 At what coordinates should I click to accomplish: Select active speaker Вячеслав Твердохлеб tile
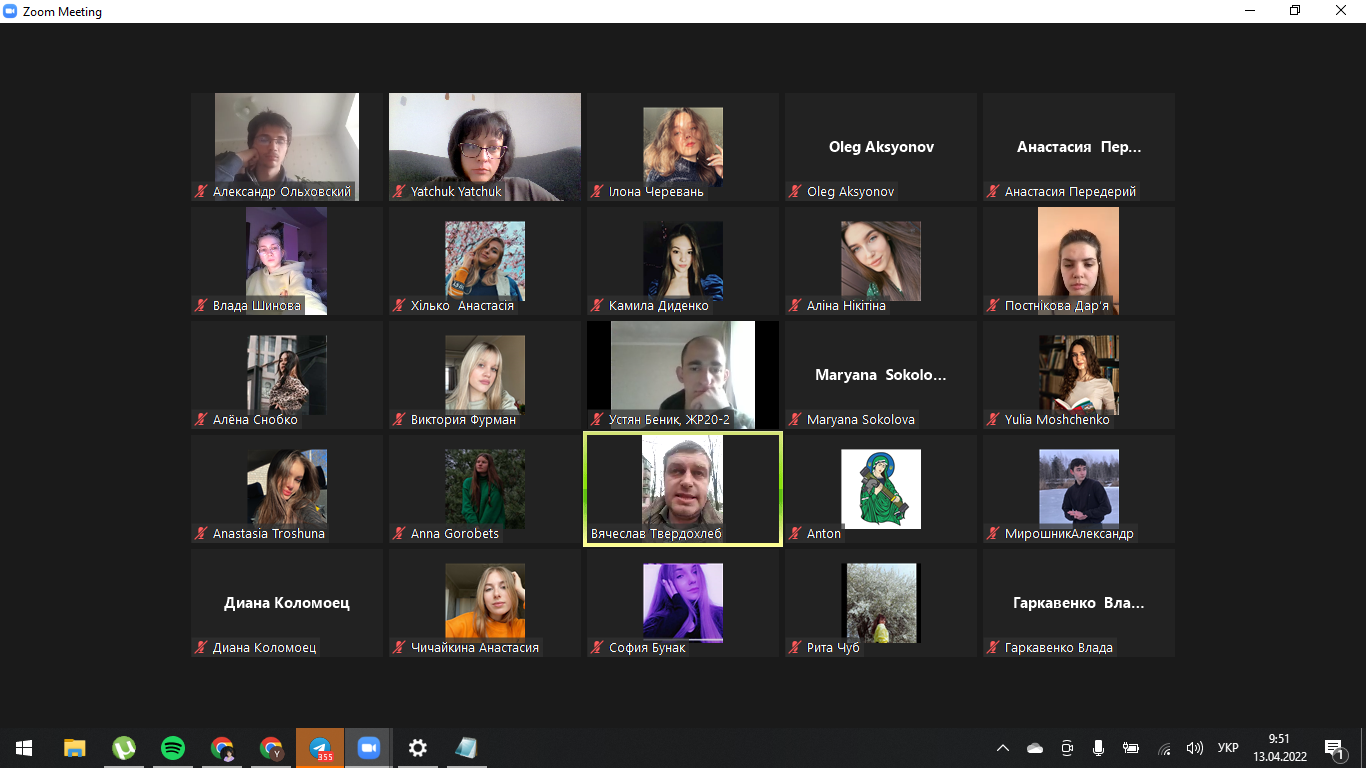pos(683,489)
